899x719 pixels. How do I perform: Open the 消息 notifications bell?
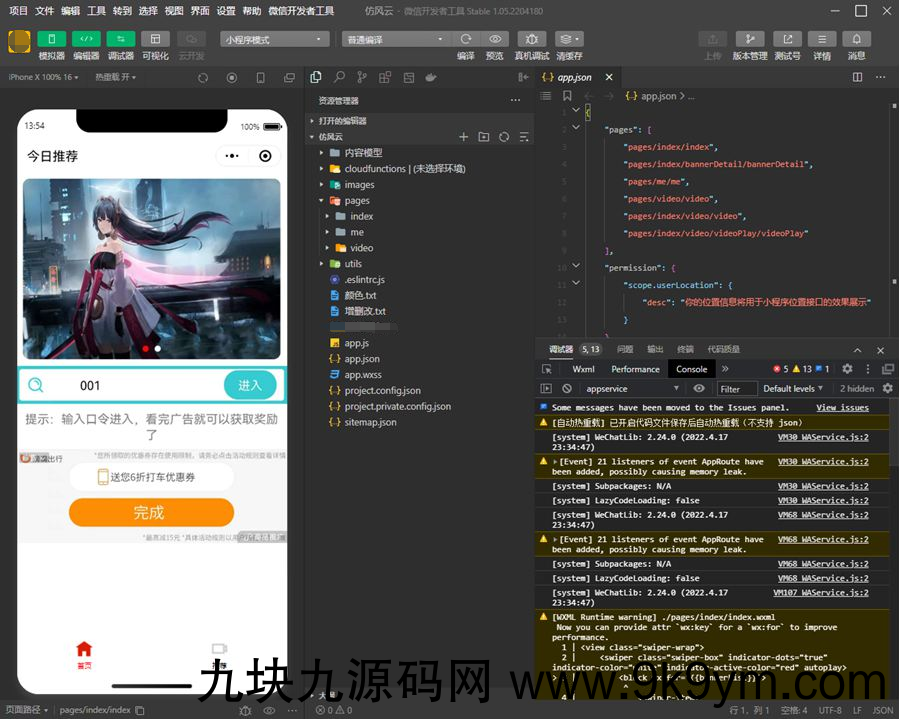point(856,39)
